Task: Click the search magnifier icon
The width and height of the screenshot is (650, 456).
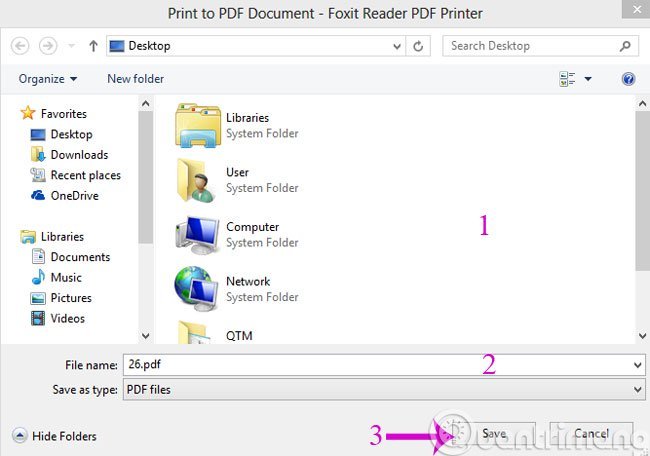Action: pos(625,46)
